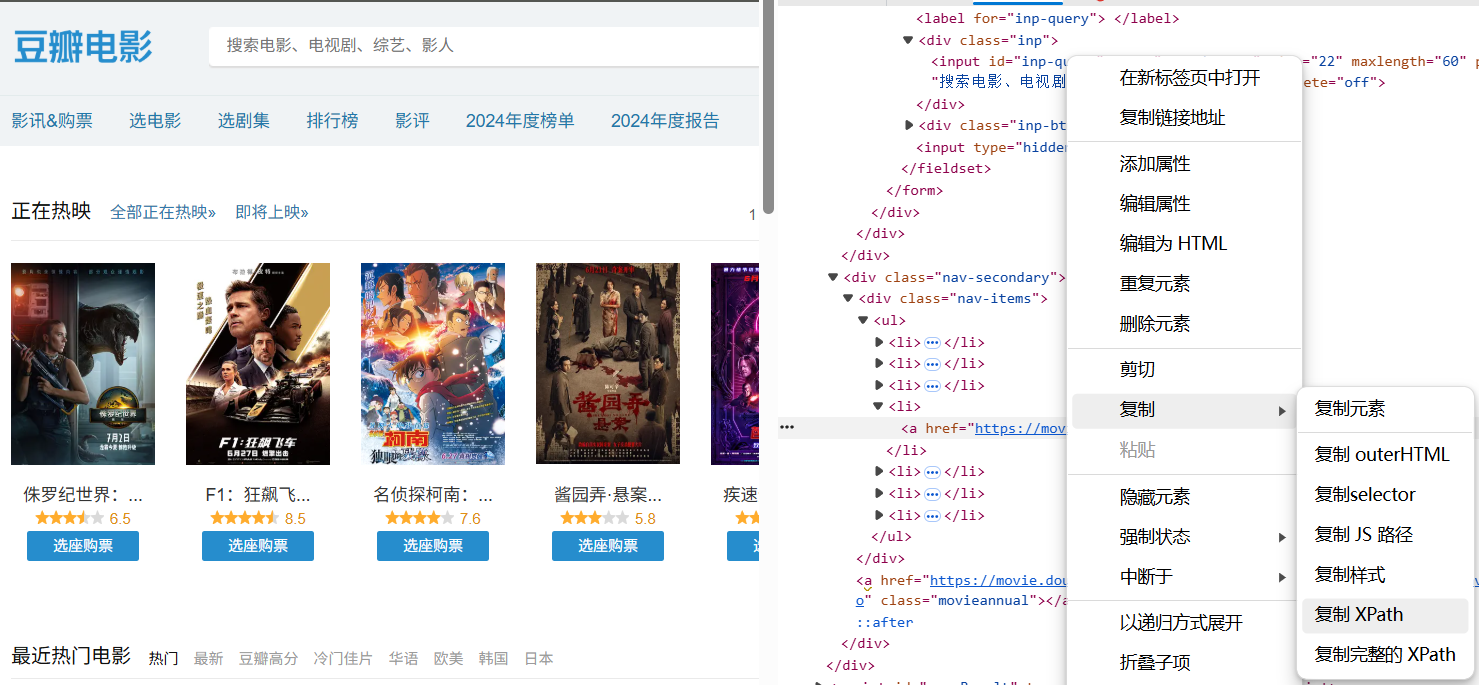The width and height of the screenshot is (1479, 685).
Task: Open 即将上映 link
Action: tap(272, 212)
